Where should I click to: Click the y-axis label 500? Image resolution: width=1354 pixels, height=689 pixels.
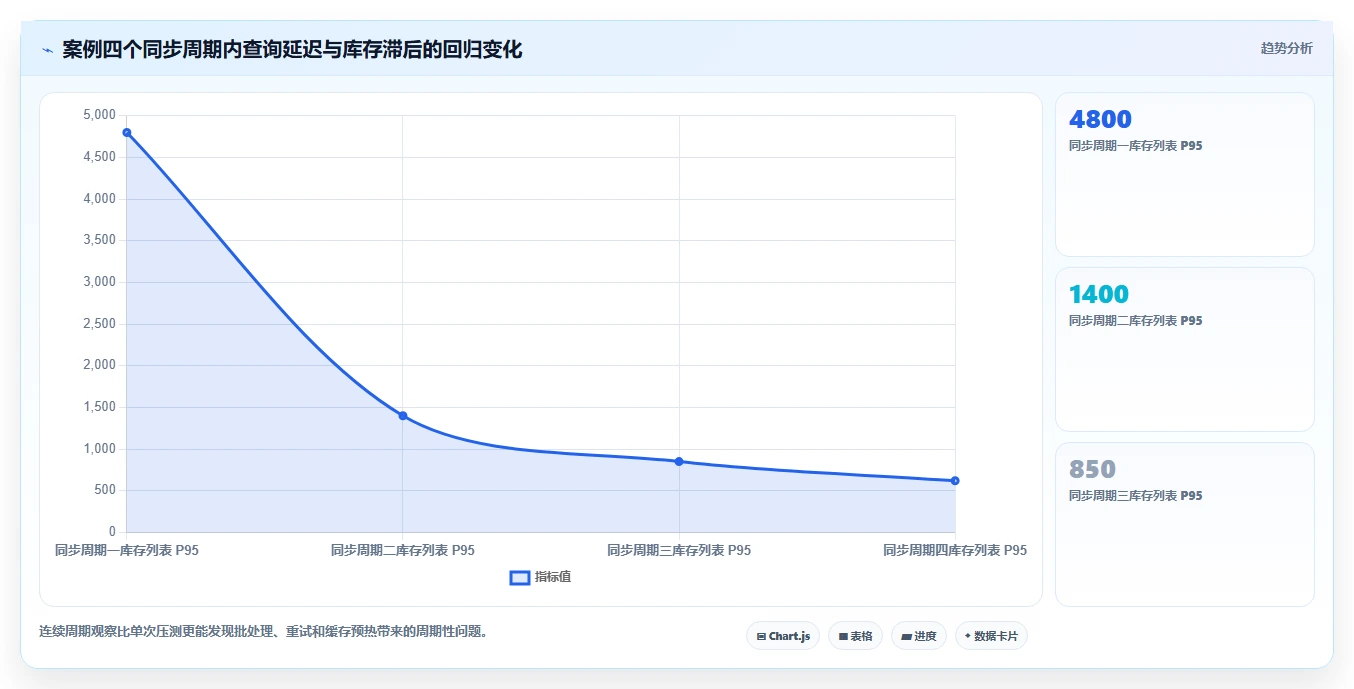[x=105, y=490]
